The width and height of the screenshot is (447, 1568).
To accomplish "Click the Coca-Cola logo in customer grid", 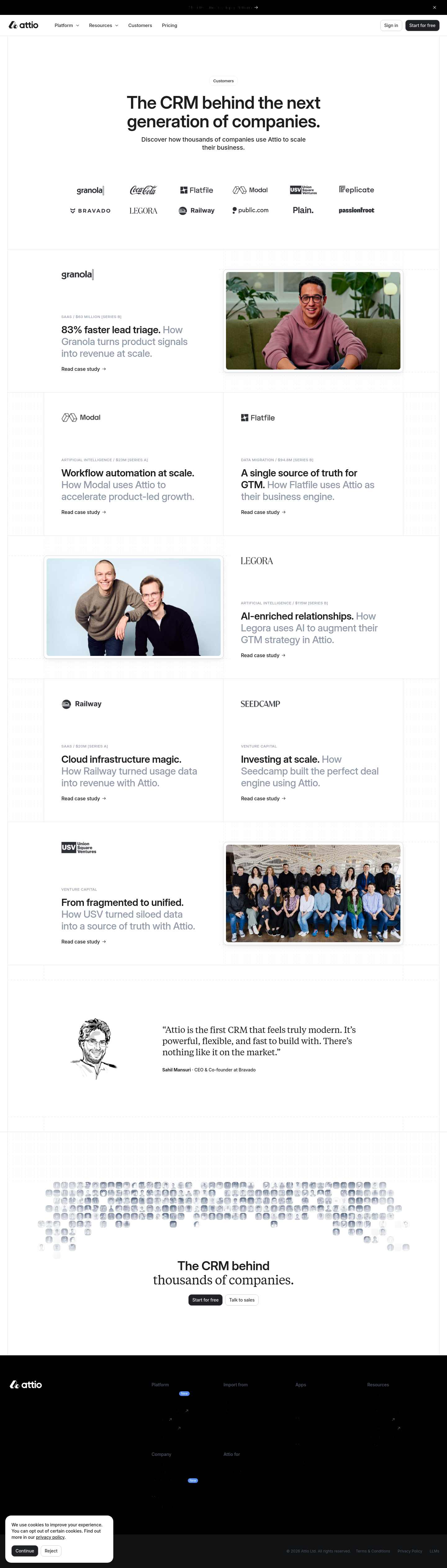I will click(143, 190).
